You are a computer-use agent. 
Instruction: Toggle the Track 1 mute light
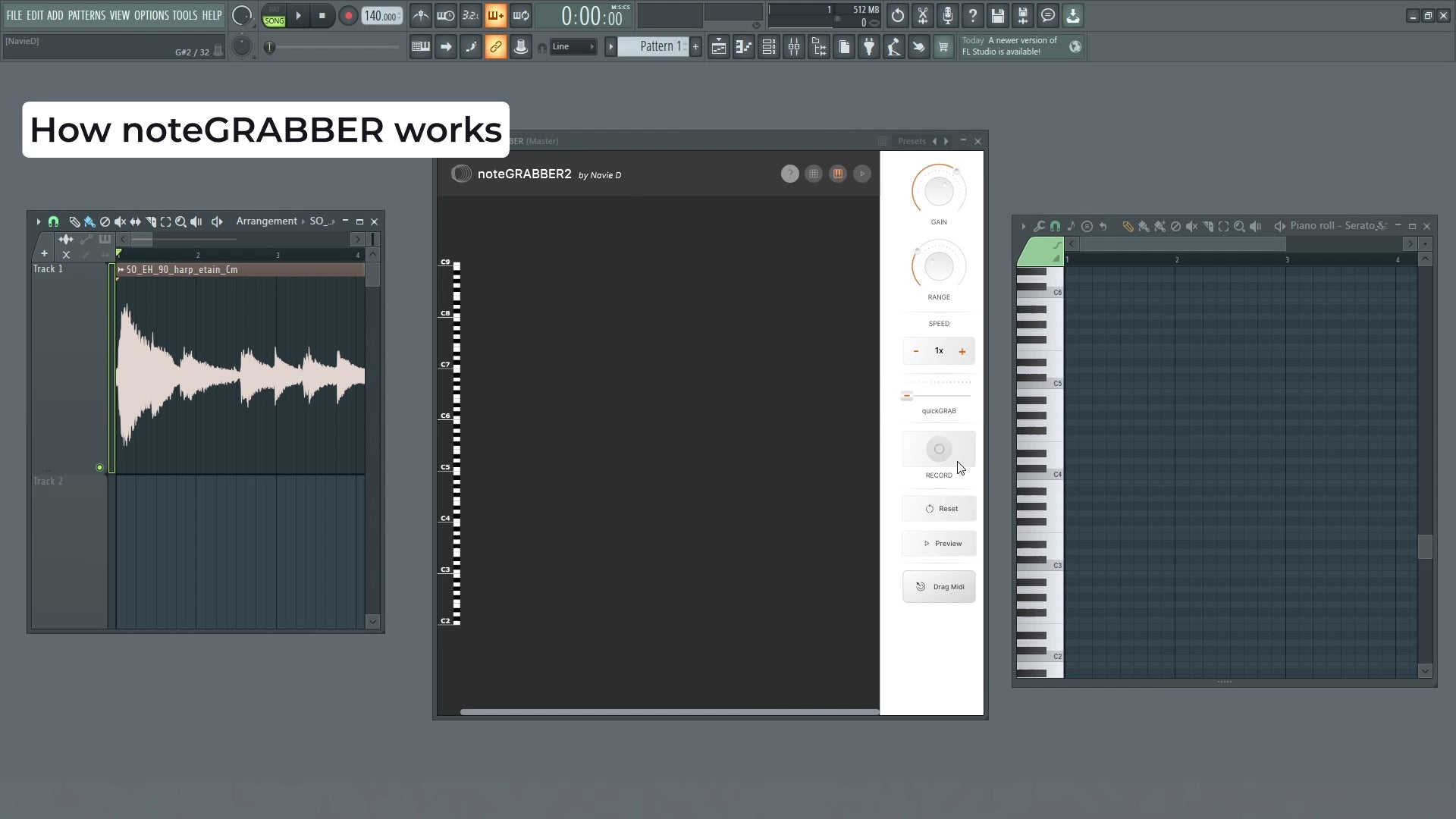pos(99,468)
